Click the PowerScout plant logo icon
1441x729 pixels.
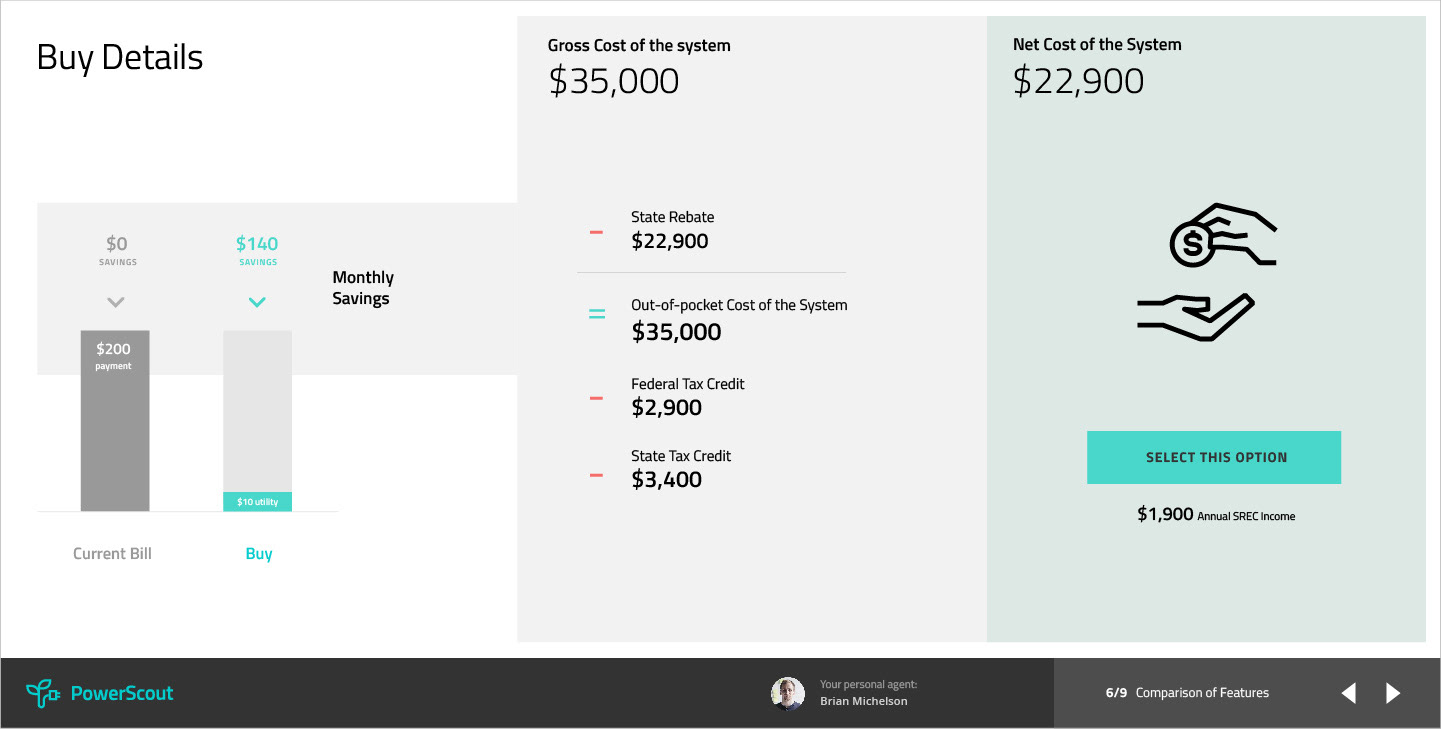point(42,693)
